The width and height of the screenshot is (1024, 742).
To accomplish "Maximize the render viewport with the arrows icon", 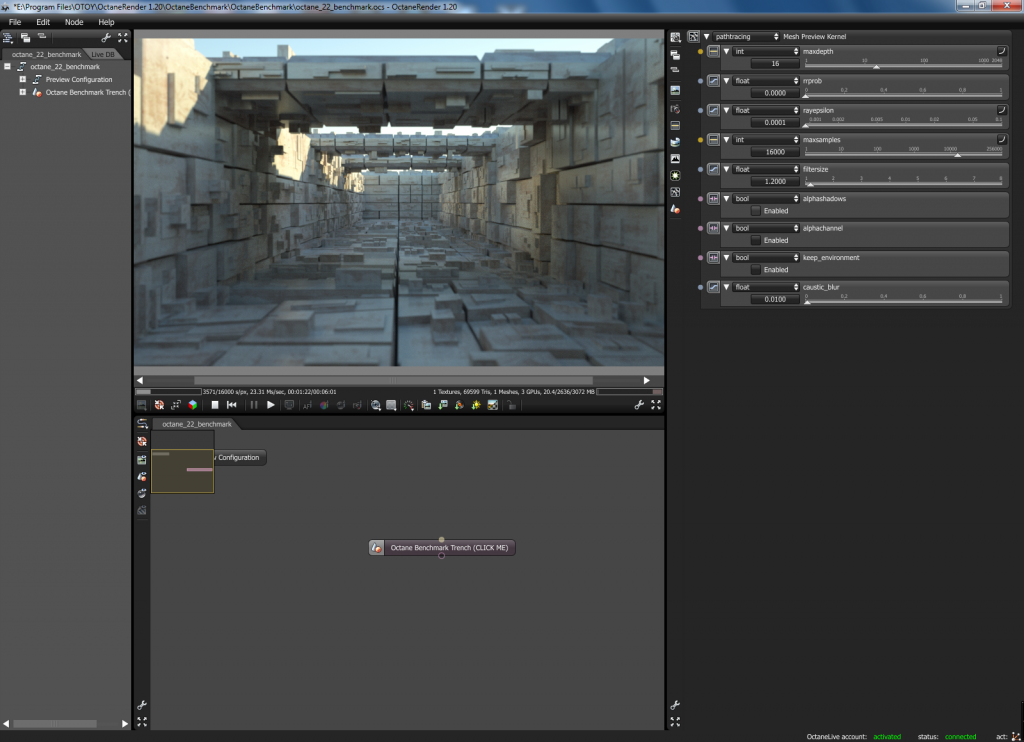I will [x=656, y=405].
